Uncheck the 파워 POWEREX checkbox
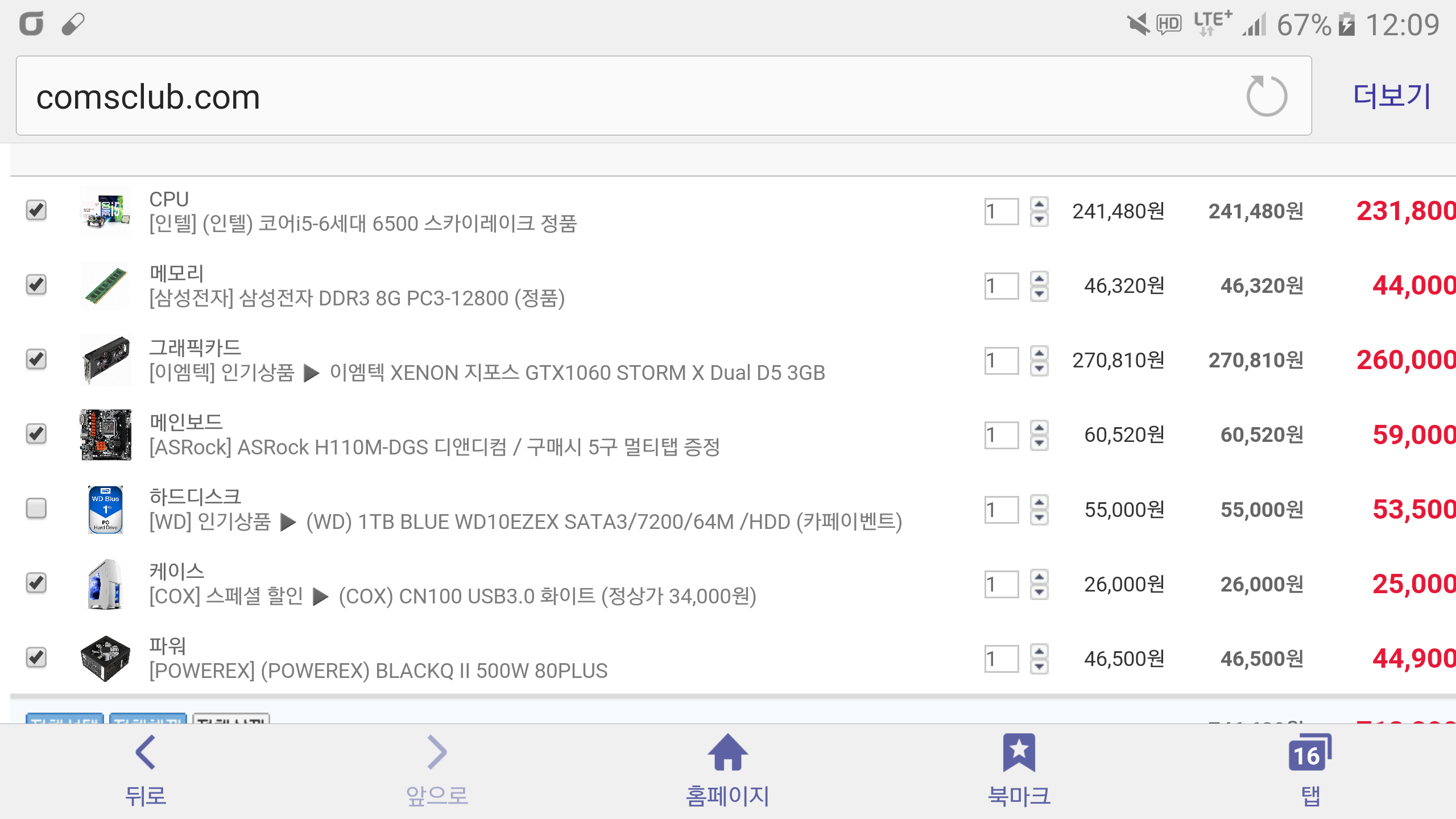This screenshot has width=1456, height=819. (36, 657)
